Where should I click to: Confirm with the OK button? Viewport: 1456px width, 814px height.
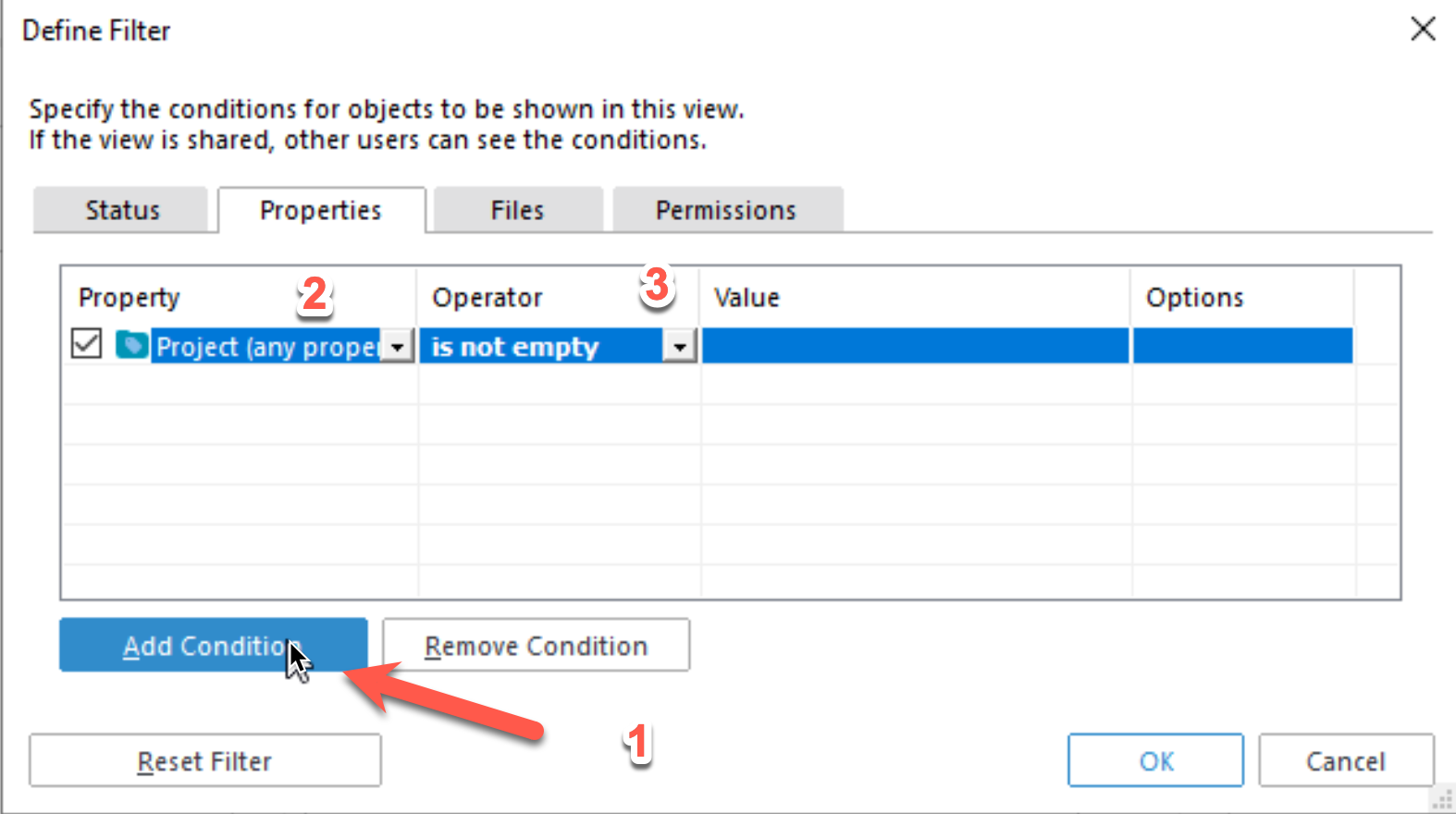(1155, 760)
